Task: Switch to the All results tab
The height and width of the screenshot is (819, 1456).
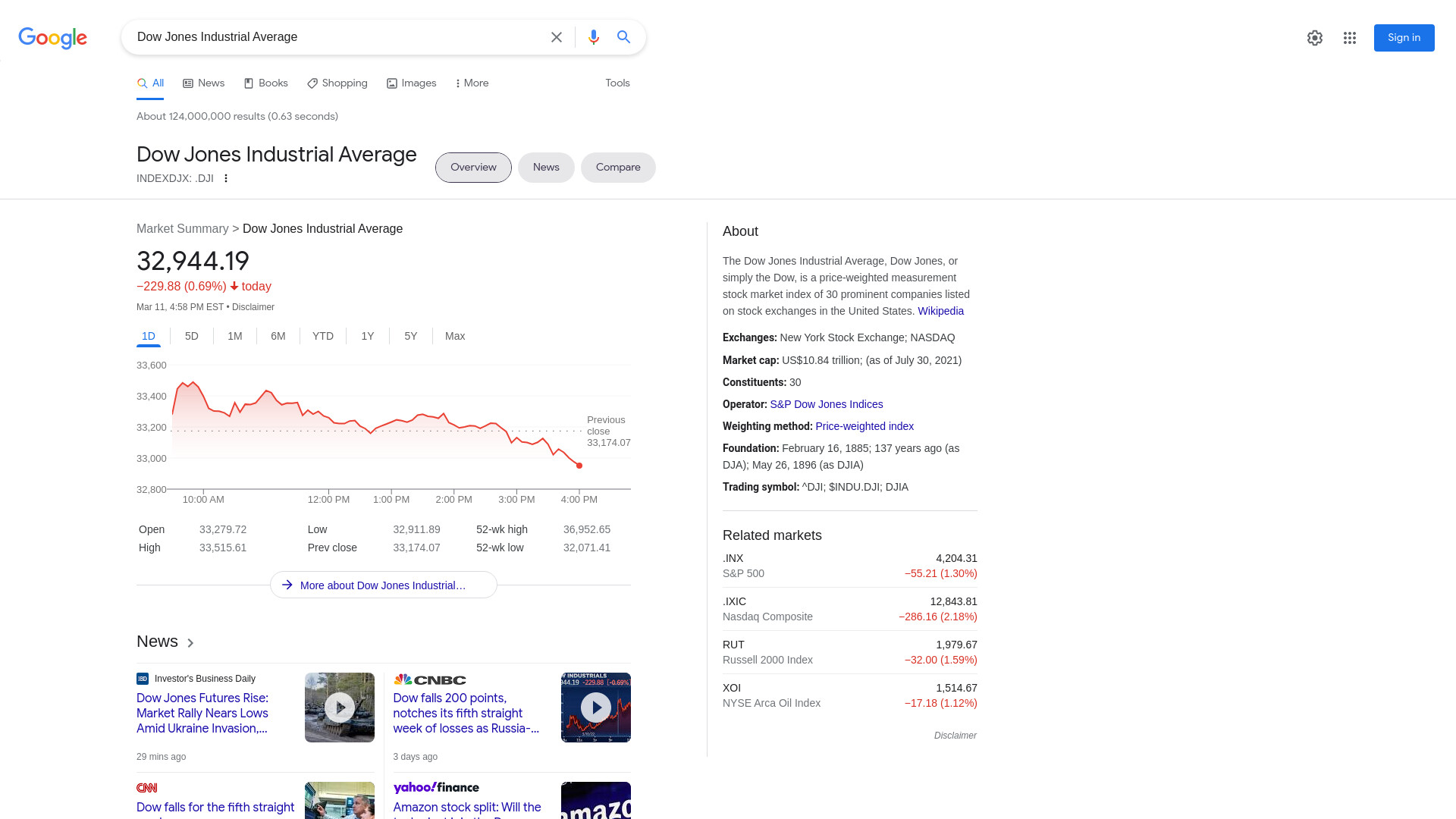Action: pyautogui.click(x=150, y=83)
